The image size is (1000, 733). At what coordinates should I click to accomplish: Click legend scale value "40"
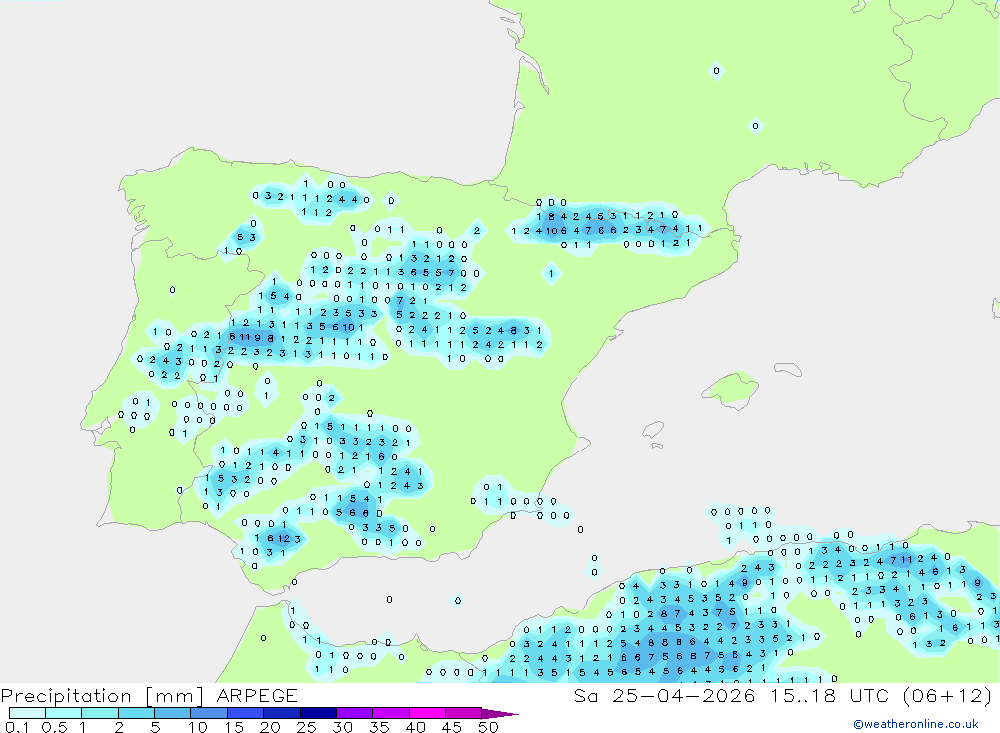(415, 727)
